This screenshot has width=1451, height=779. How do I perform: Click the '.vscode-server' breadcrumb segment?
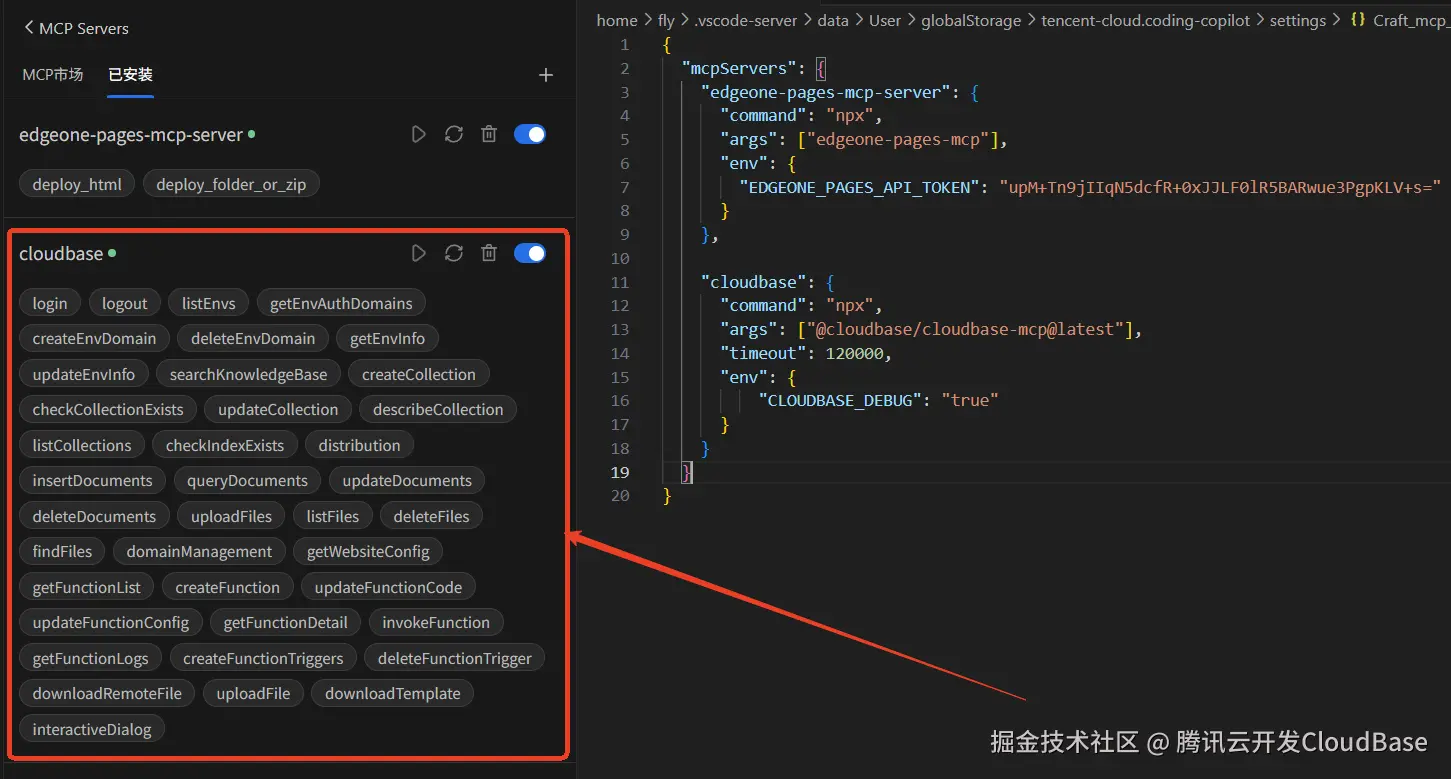(x=745, y=20)
